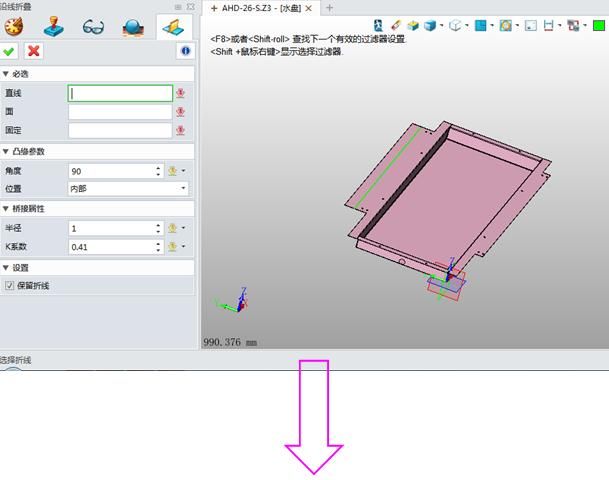Add a new tab with plus button
The image size is (609, 480).
coord(330,8)
